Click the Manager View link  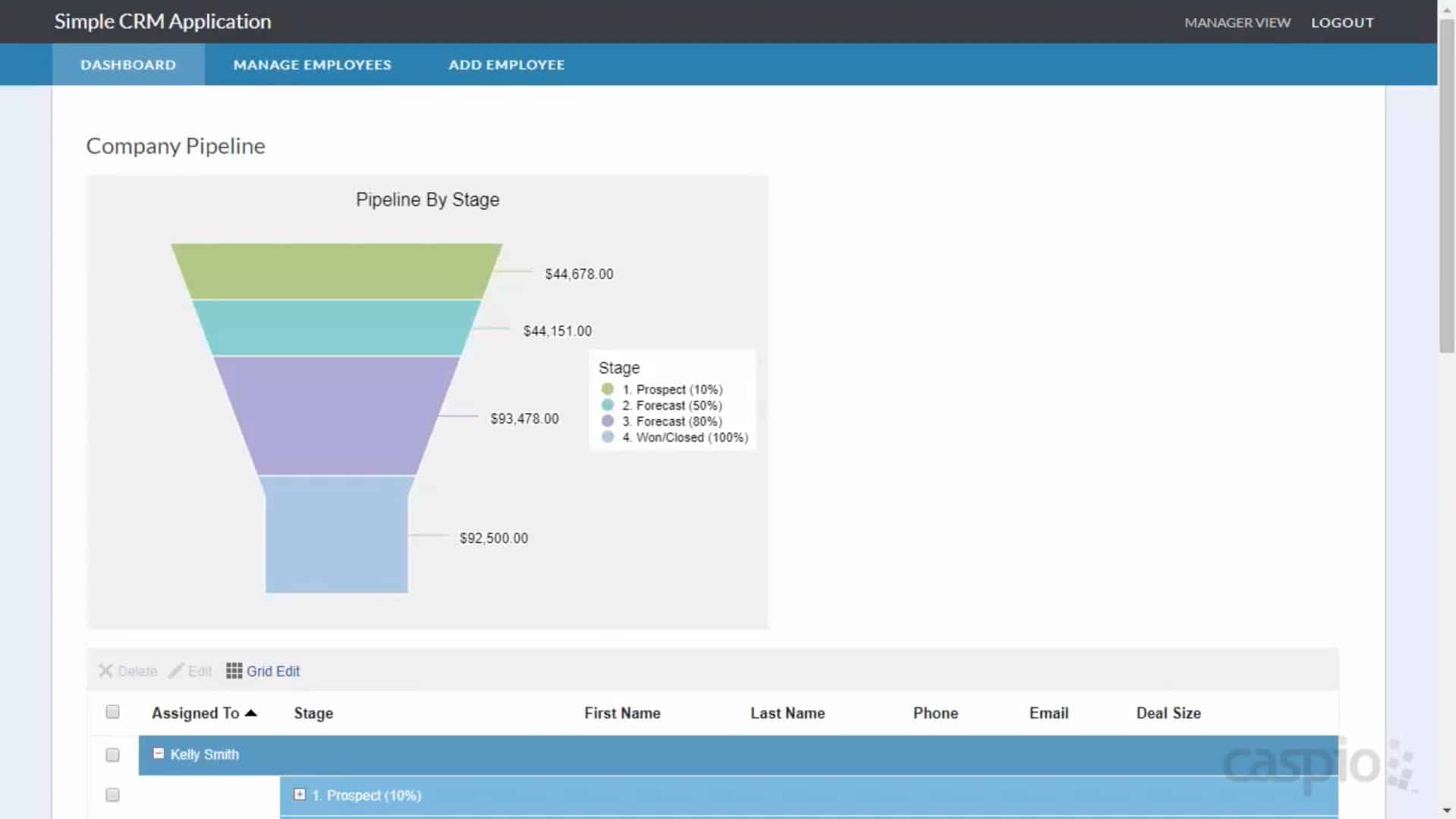[1237, 23]
